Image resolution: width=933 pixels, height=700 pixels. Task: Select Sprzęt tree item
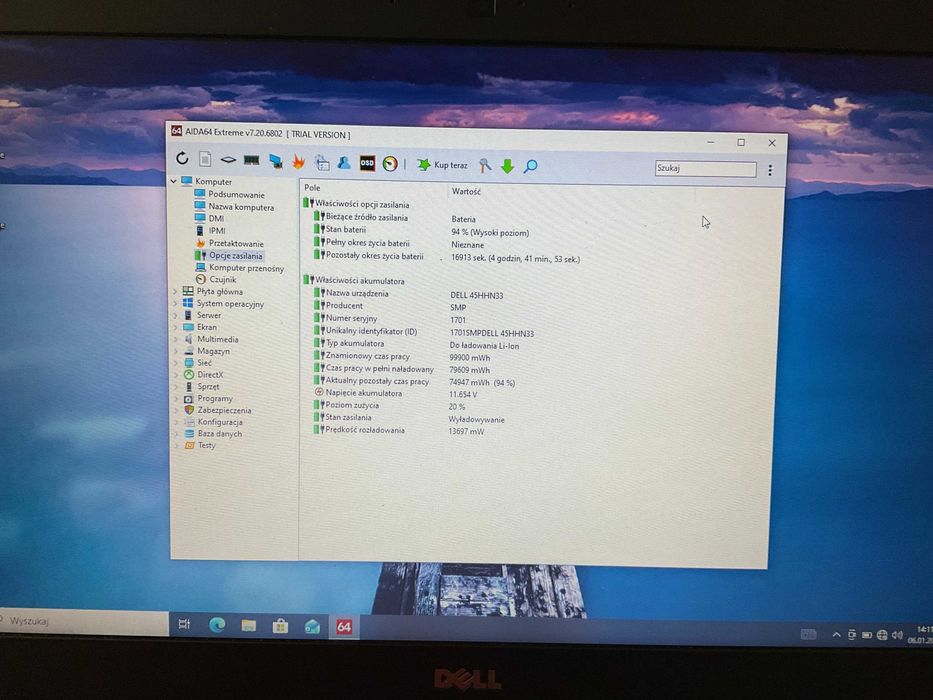[208, 387]
